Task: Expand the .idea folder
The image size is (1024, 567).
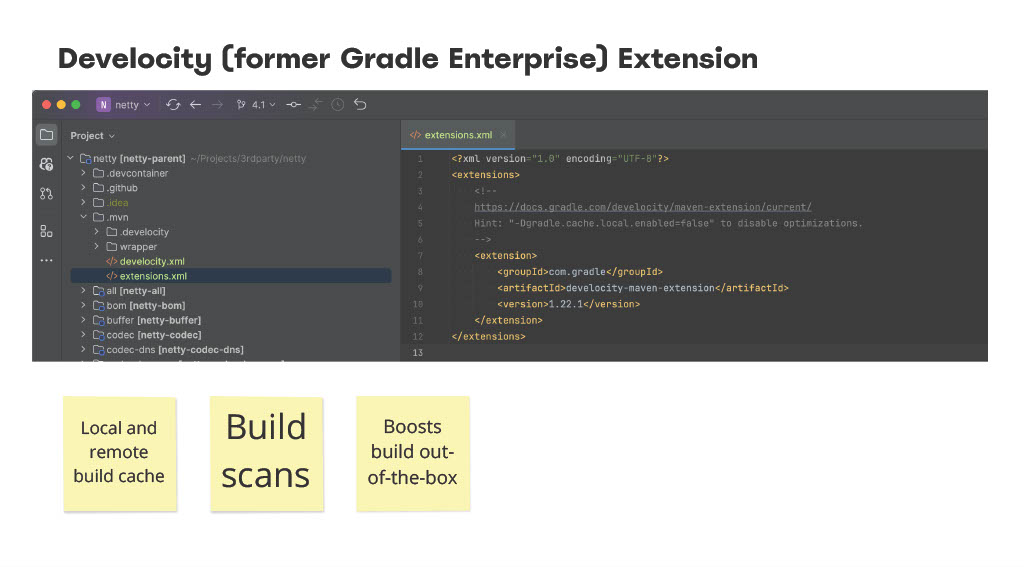Action: coord(84,202)
